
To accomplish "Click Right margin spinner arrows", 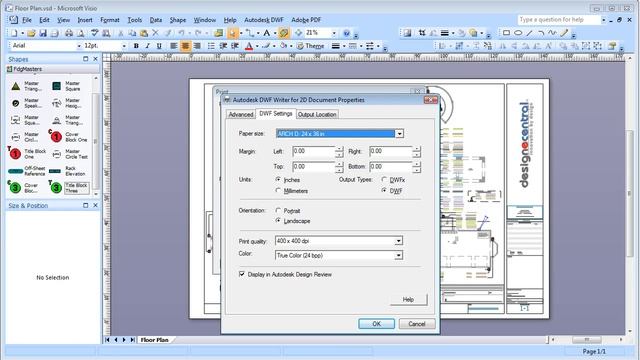I will coord(416,152).
